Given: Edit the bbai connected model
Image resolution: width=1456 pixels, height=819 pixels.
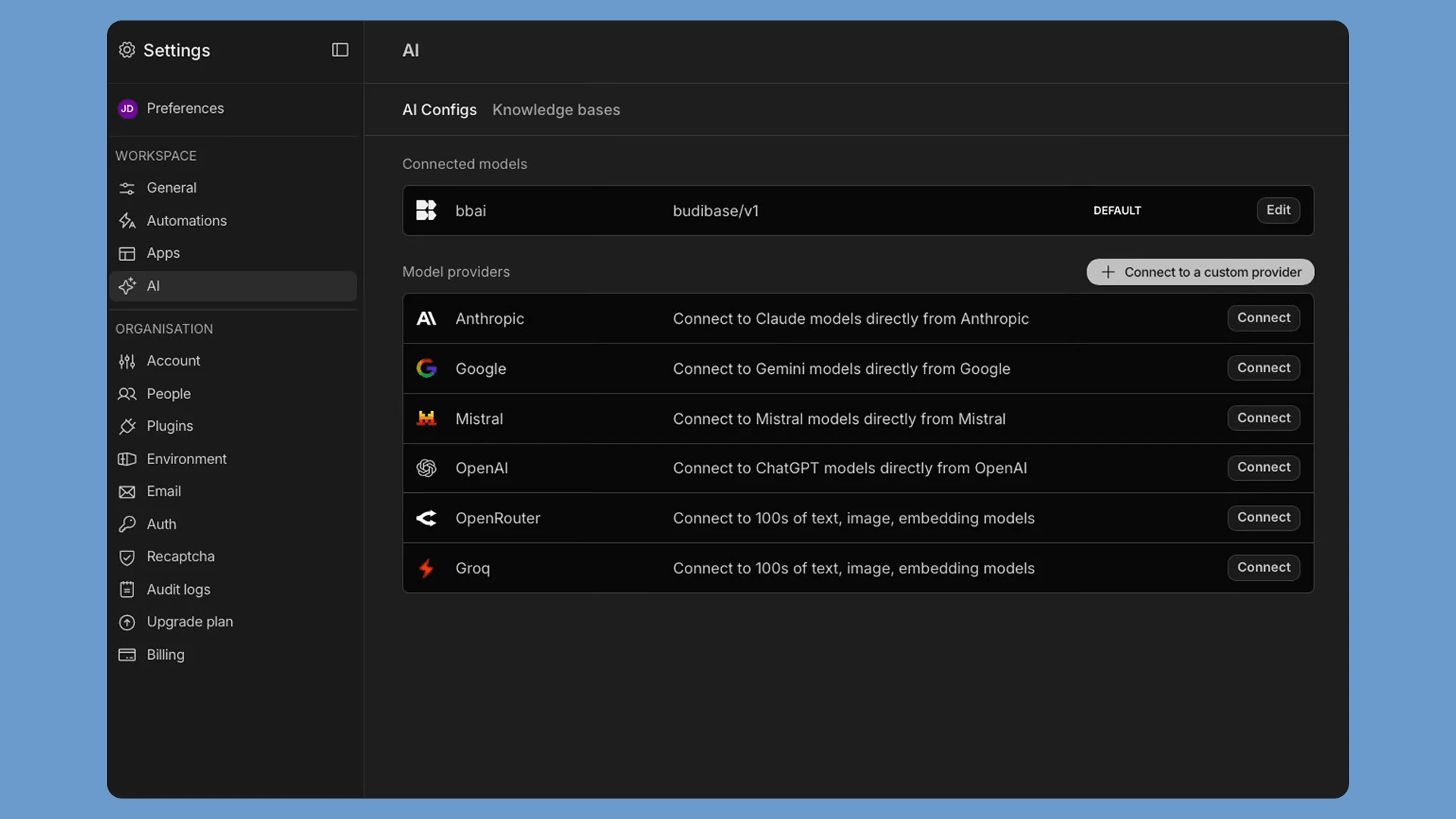Looking at the screenshot, I should 1278,210.
